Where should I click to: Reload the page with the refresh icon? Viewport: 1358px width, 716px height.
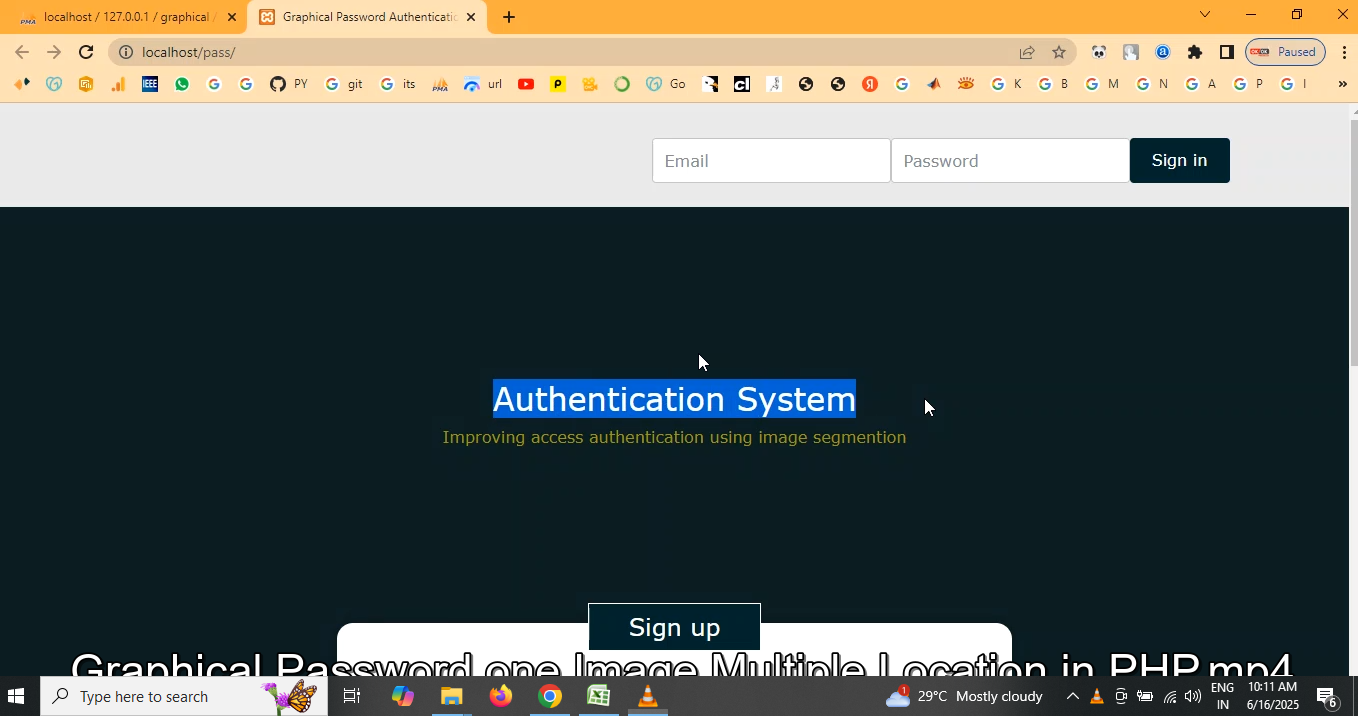coord(86,52)
